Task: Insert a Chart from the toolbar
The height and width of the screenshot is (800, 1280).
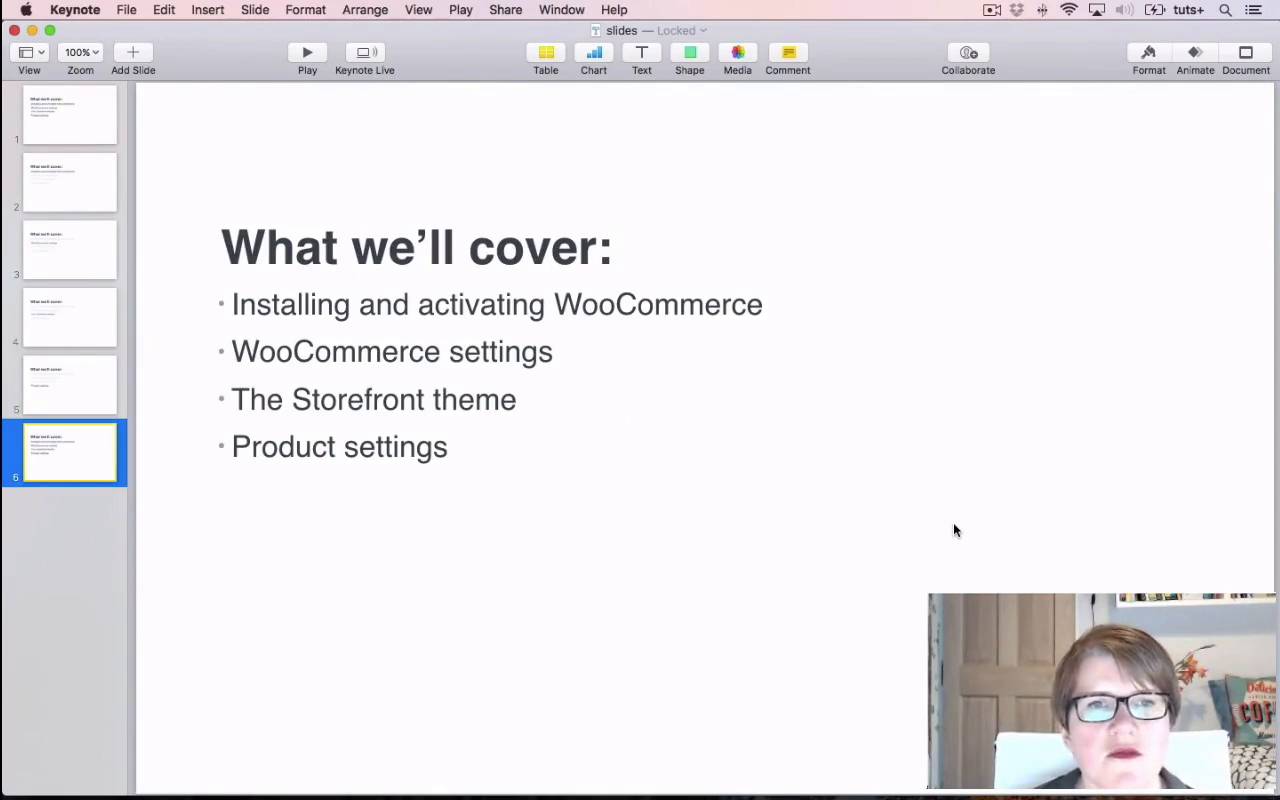Action: pyautogui.click(x=594, y=52)
